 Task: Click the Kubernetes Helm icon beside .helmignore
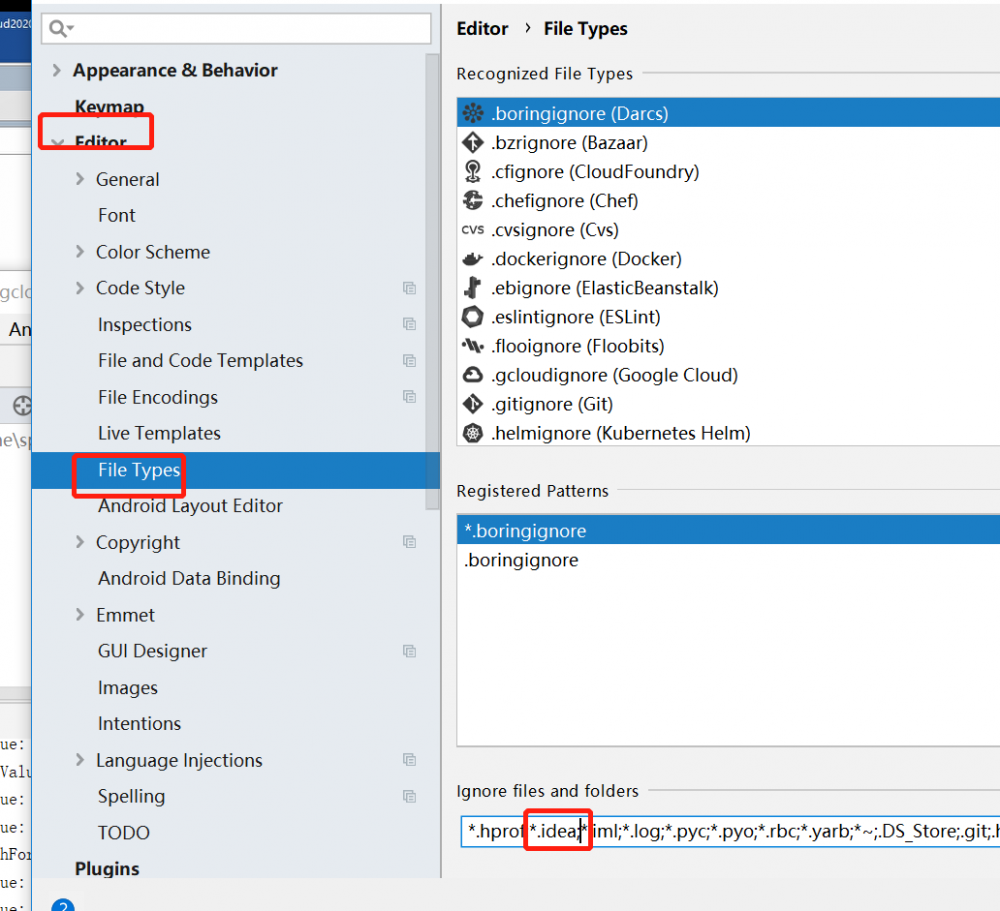(473, 433)
